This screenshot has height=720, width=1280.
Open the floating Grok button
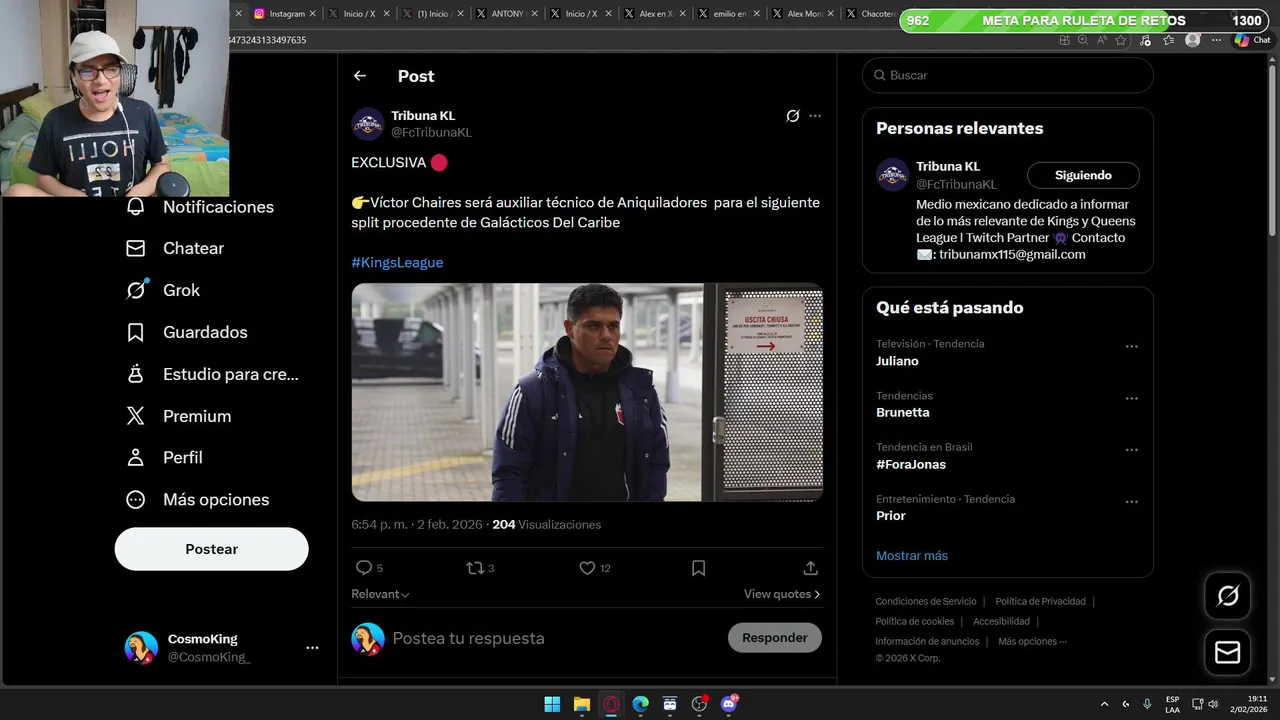(x=1228, y=597)
